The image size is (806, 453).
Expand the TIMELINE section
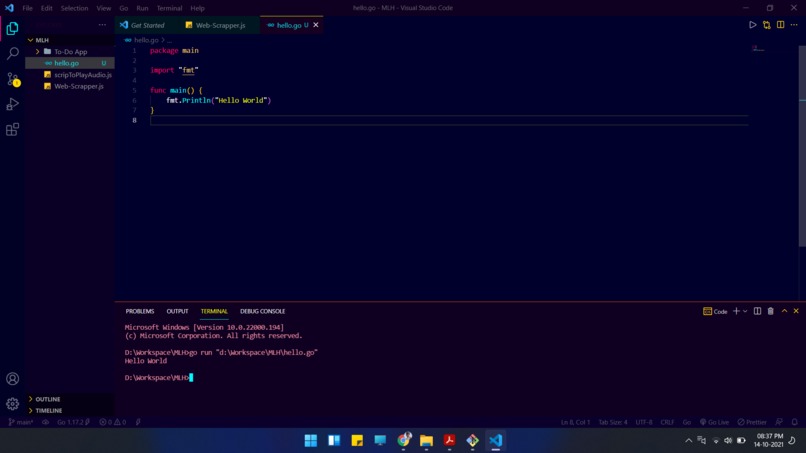click(x=70, y=410)
